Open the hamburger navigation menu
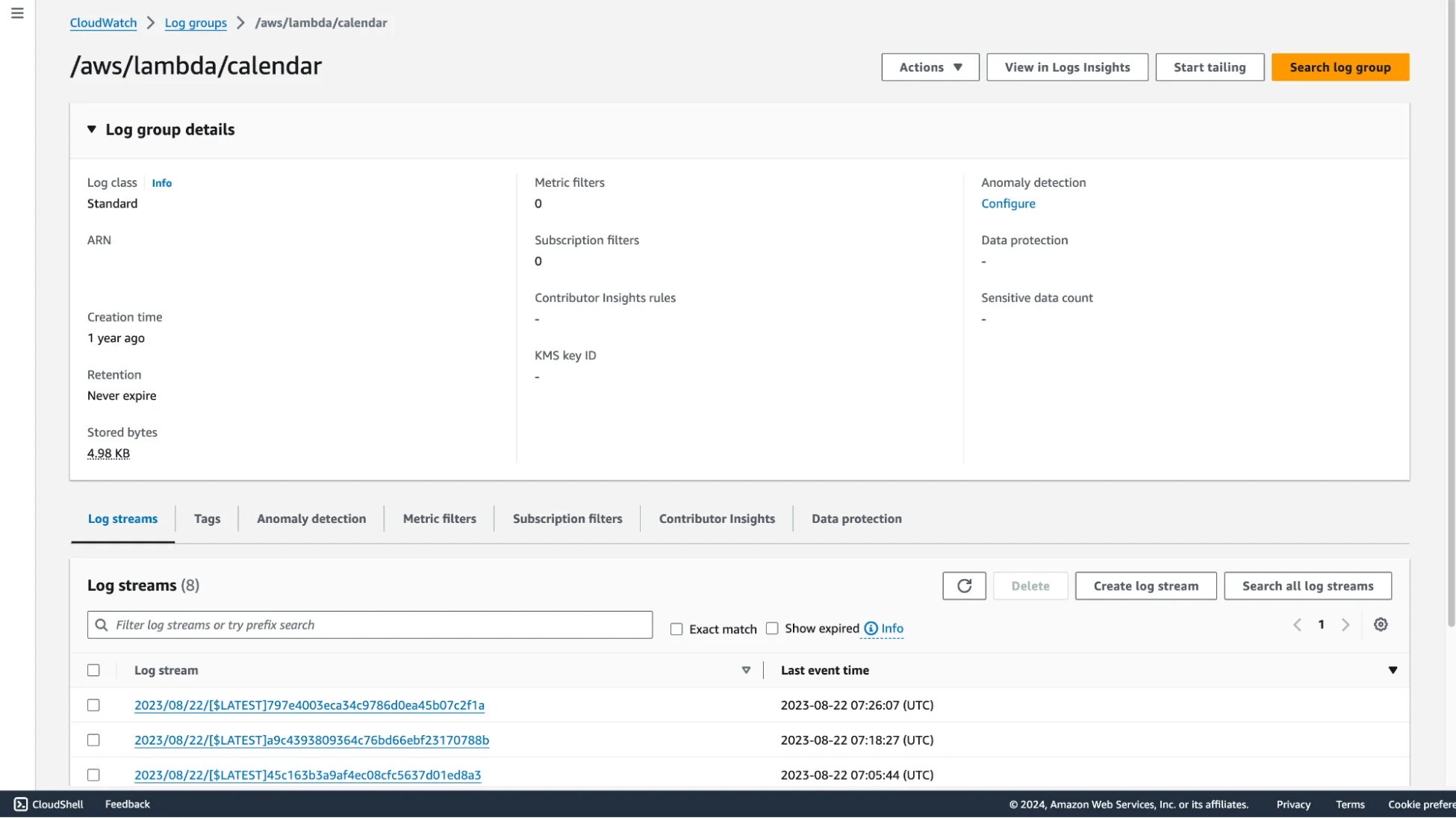Image resolution: width=1456 pixels, height=818 pixels. pyautogui.click(x=17, y=13)
